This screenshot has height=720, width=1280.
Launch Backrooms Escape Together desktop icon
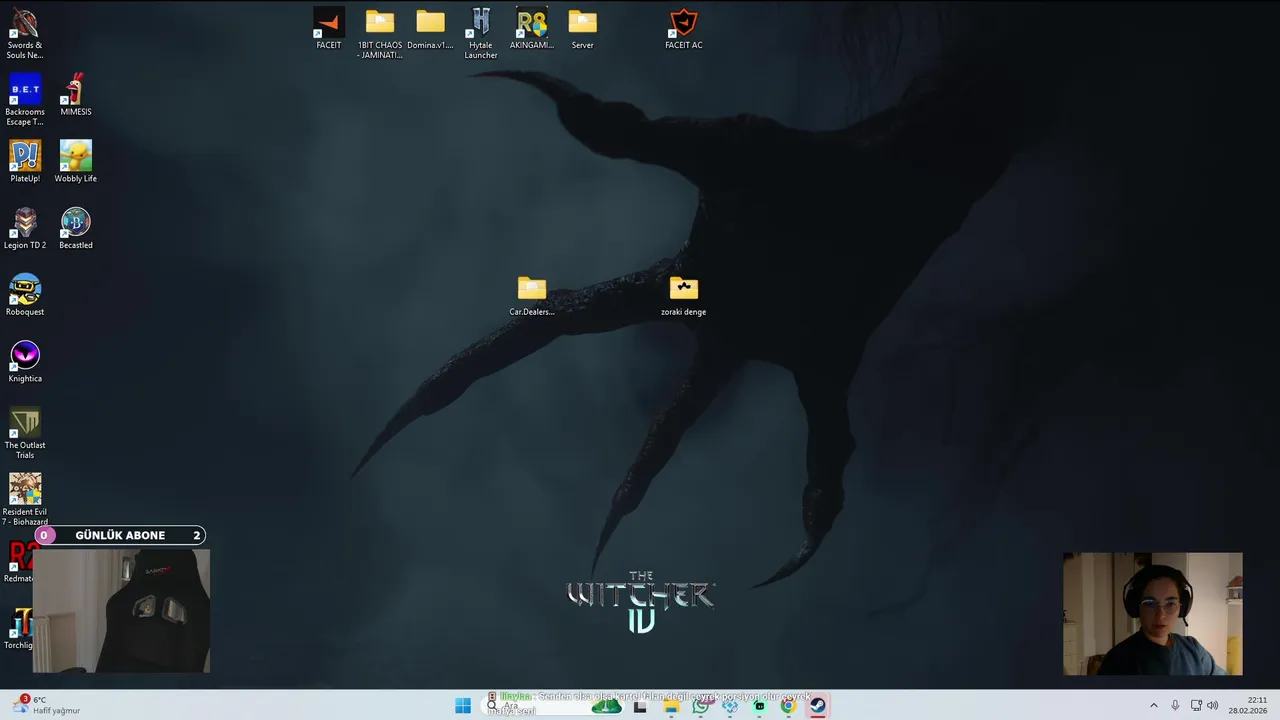click(x=25, y=100)
